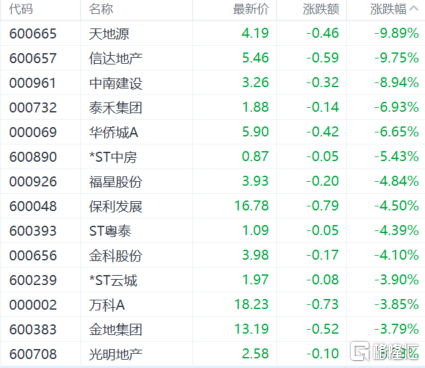Click stock code 000926

point(33,182)
